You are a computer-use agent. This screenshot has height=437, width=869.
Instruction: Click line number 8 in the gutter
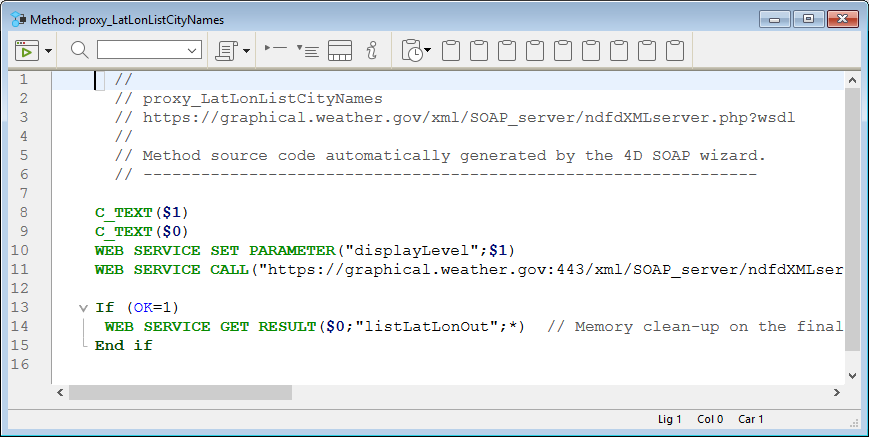click(x=23, y=212)
